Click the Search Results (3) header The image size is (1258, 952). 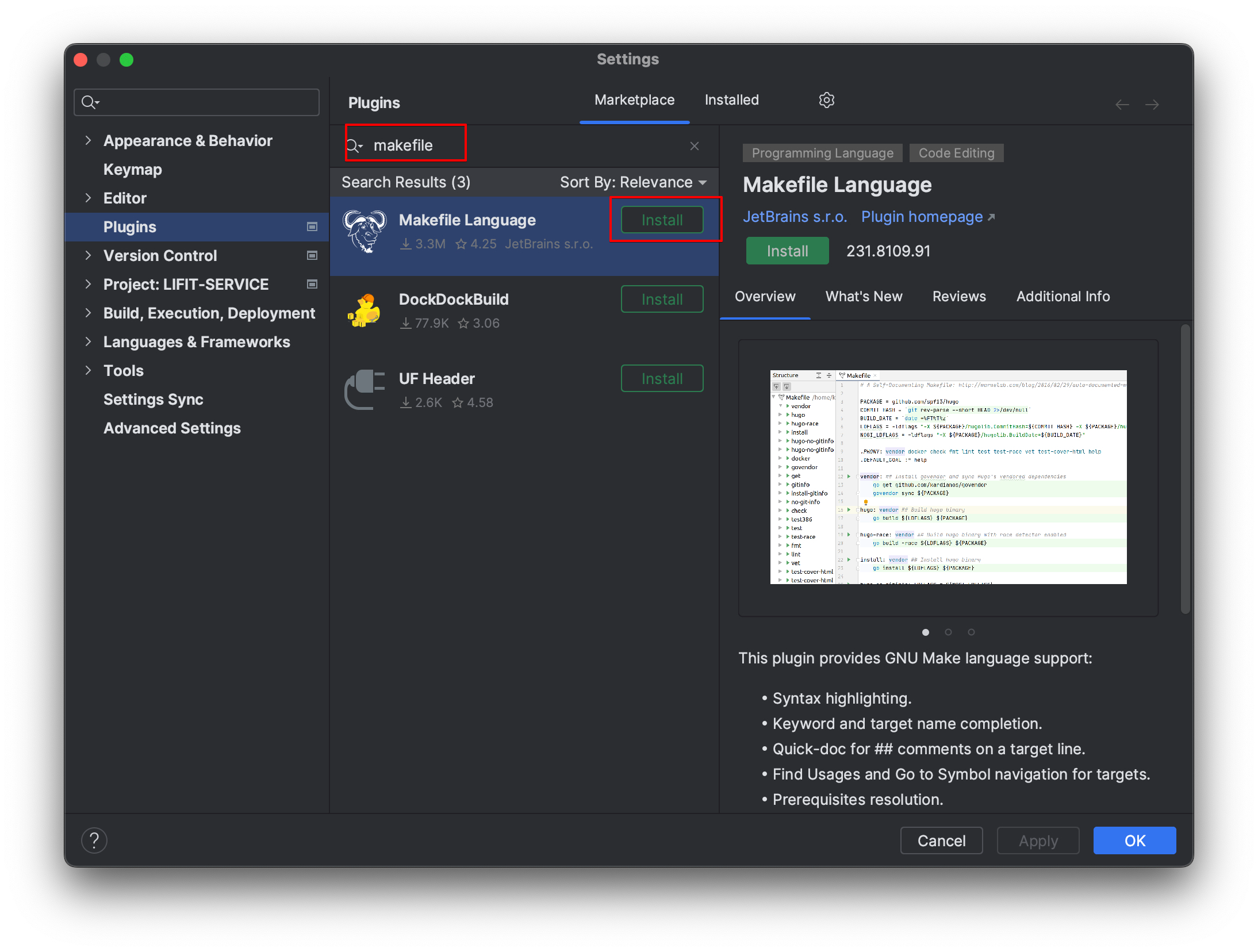[x=406, y=182]
